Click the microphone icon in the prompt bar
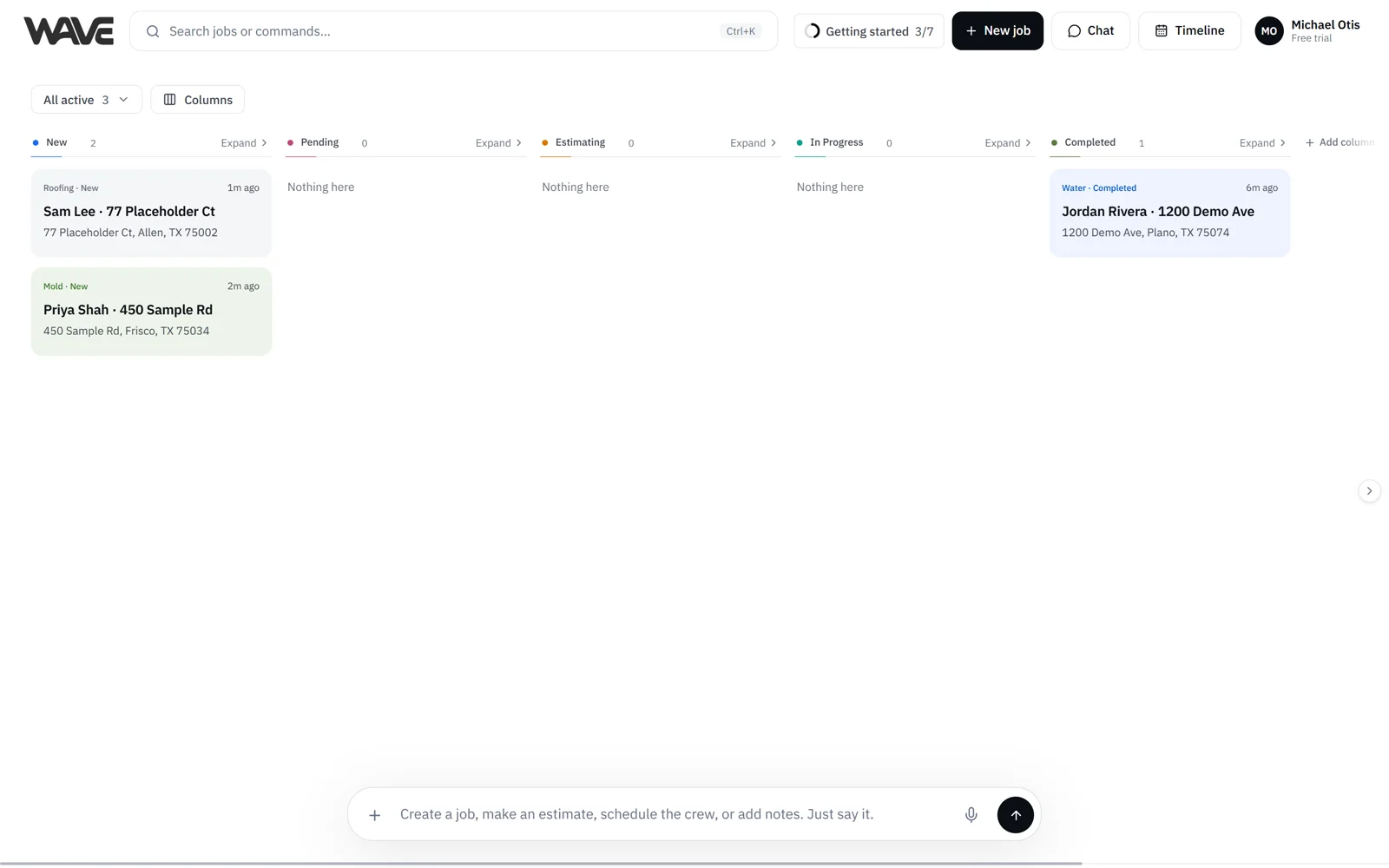This screenshot has width=1389, height=868. (x=971, y=814)
